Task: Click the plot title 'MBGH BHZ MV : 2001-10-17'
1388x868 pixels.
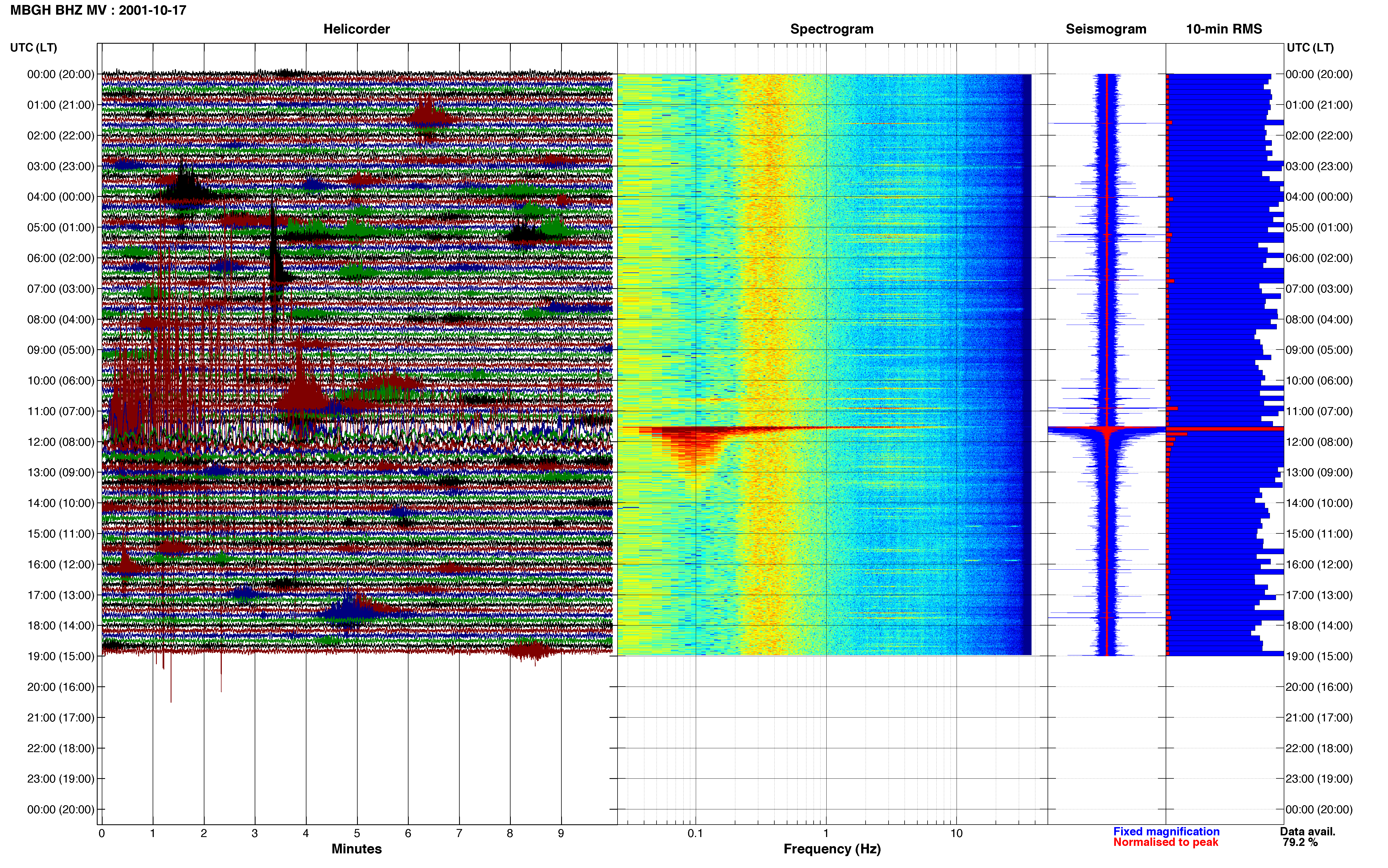Action: pyautogui.click(x=98, y=10)
